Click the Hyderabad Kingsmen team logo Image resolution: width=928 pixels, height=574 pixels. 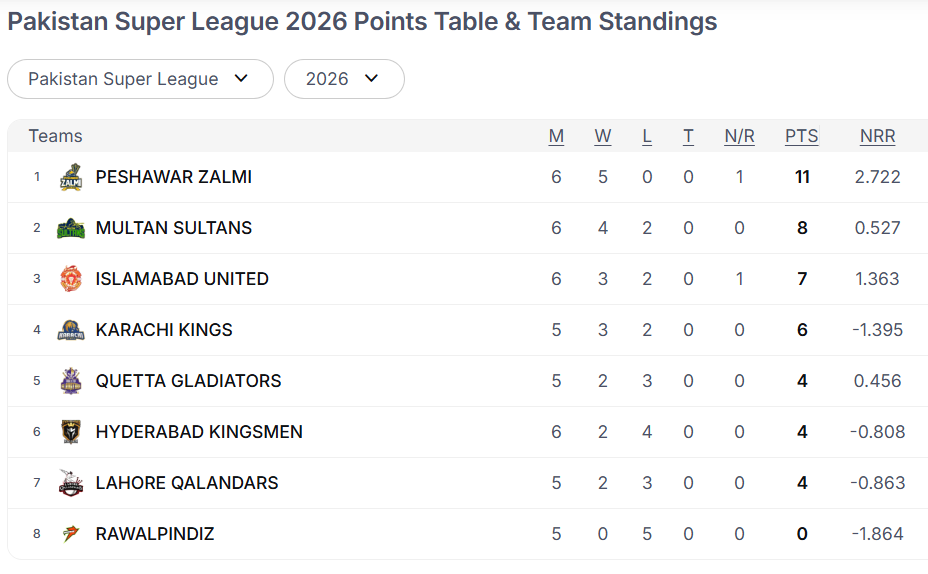coord(70,432)
